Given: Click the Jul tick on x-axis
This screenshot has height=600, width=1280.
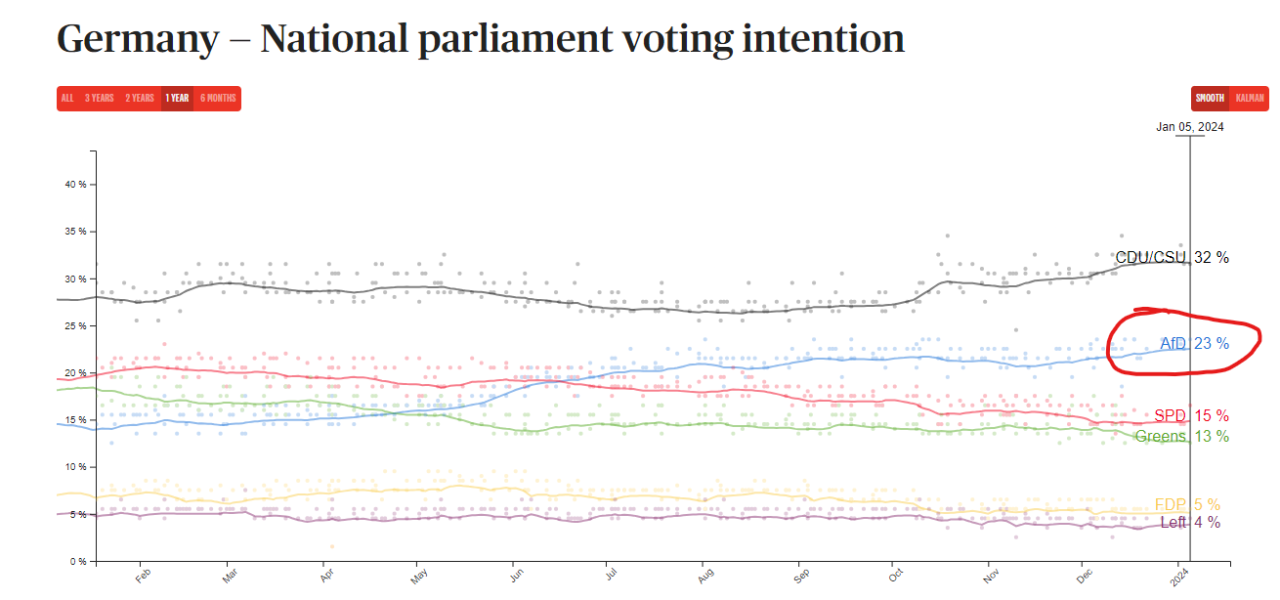Looking at the screenshot, I should pos(609,577).
